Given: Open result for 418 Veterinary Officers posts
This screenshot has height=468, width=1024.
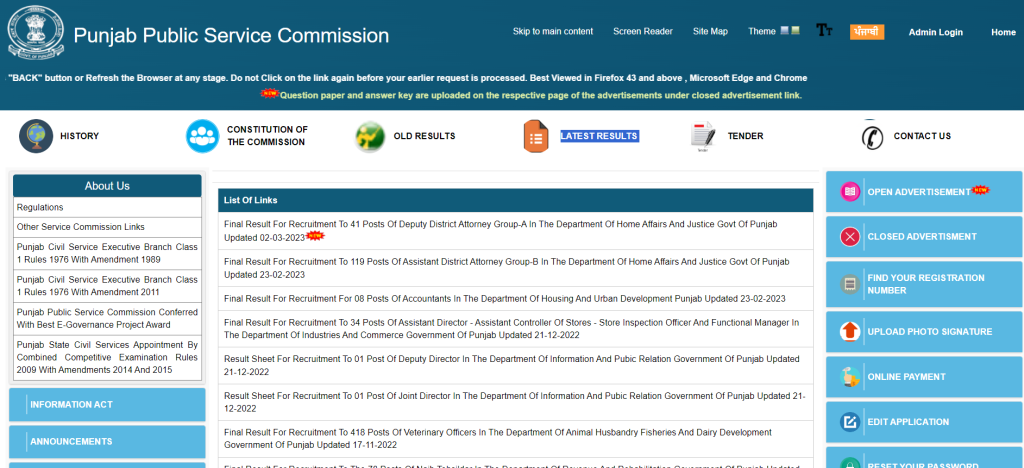Looking at the screenshot, I should [x=516, y=439].
